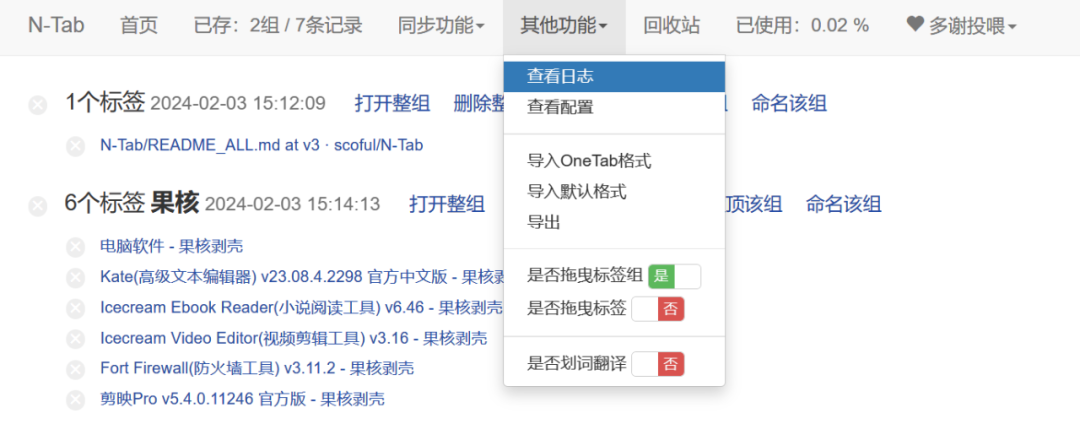This screenshot has height=435, width=1080.
Task: Open the 回收站 page
Action: (x=672, y=26)
